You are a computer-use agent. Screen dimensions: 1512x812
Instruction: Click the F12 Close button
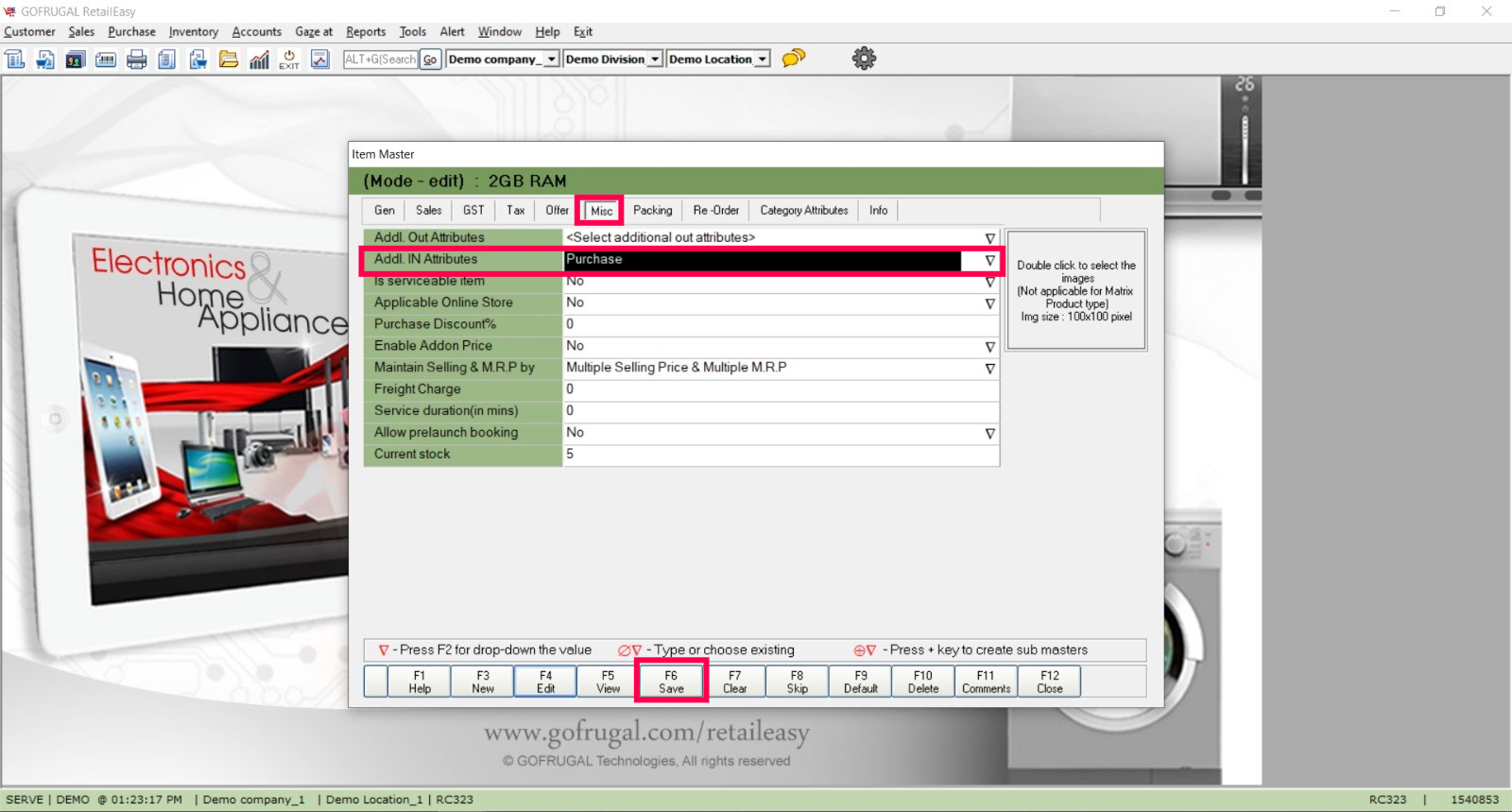coord(1049,682)
